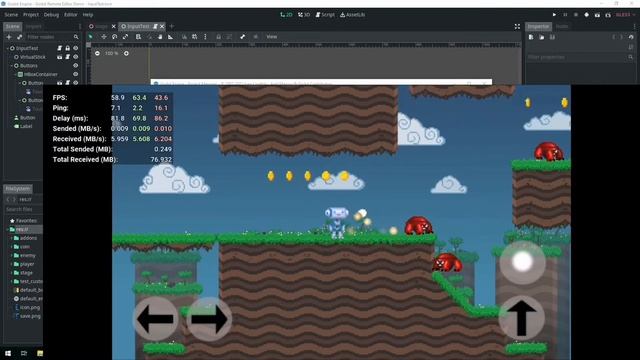Viewport: 640px width, 360px height.
Task: Open the Inspector object history icon
Action: pos(631,37)
